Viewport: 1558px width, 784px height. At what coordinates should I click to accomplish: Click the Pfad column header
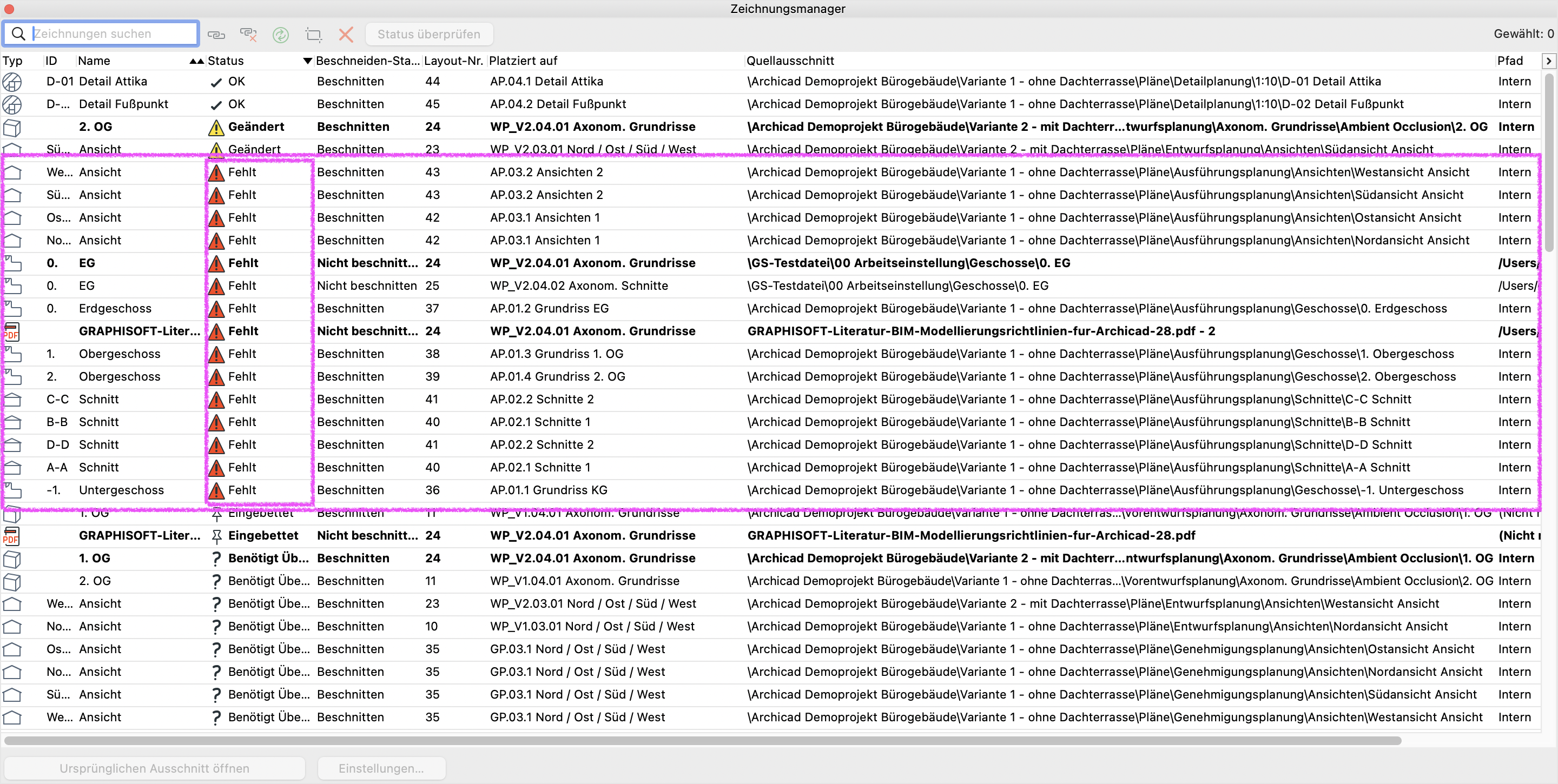pyautogui.click(x=1510, y=61)
